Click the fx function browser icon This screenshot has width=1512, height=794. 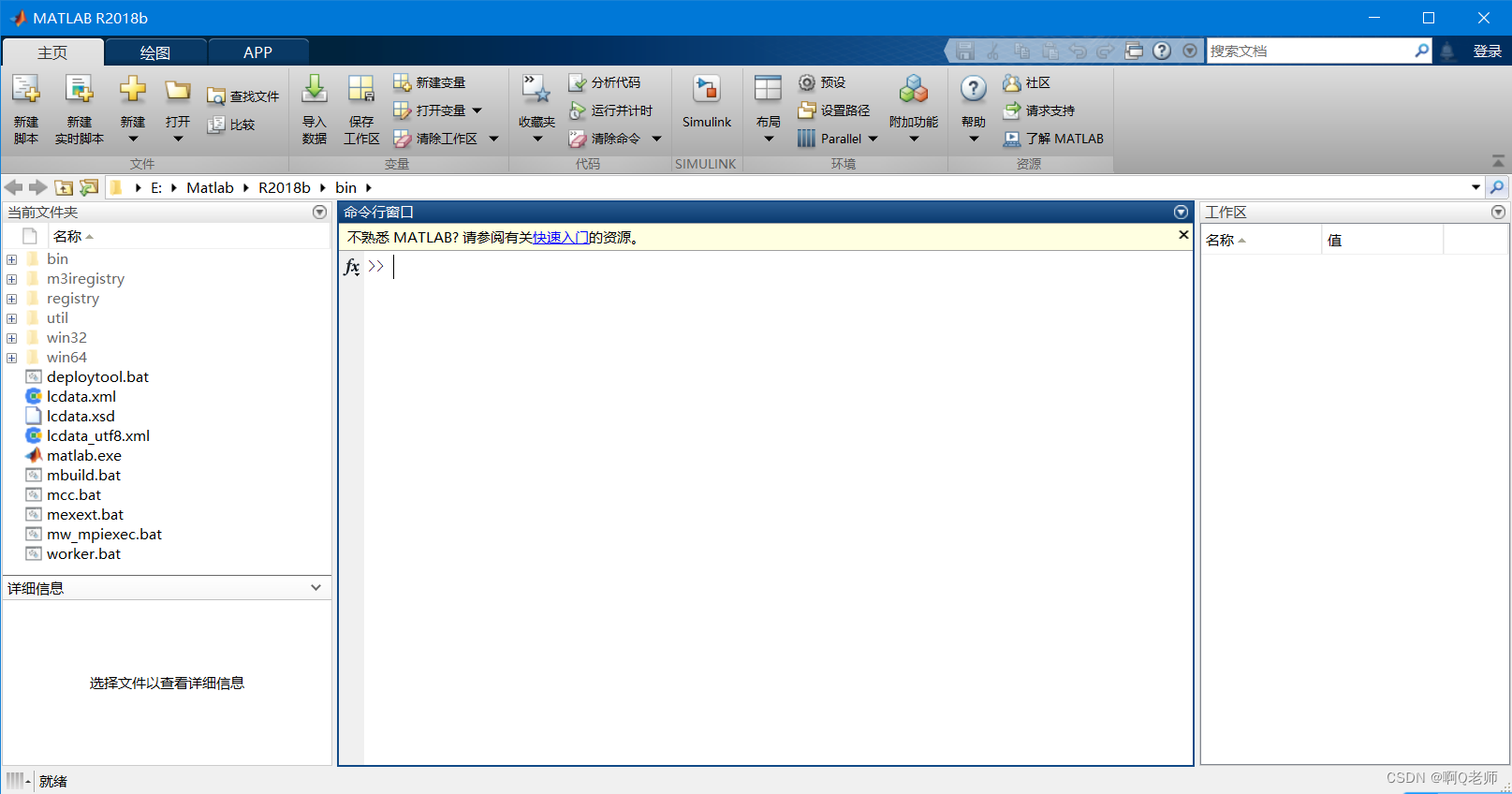click(351, 267)
